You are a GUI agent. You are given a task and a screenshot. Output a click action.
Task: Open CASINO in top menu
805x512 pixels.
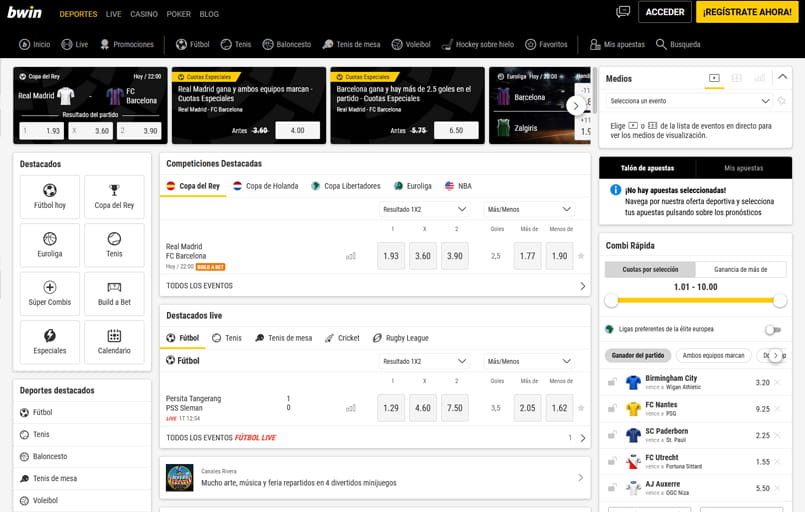144,14
